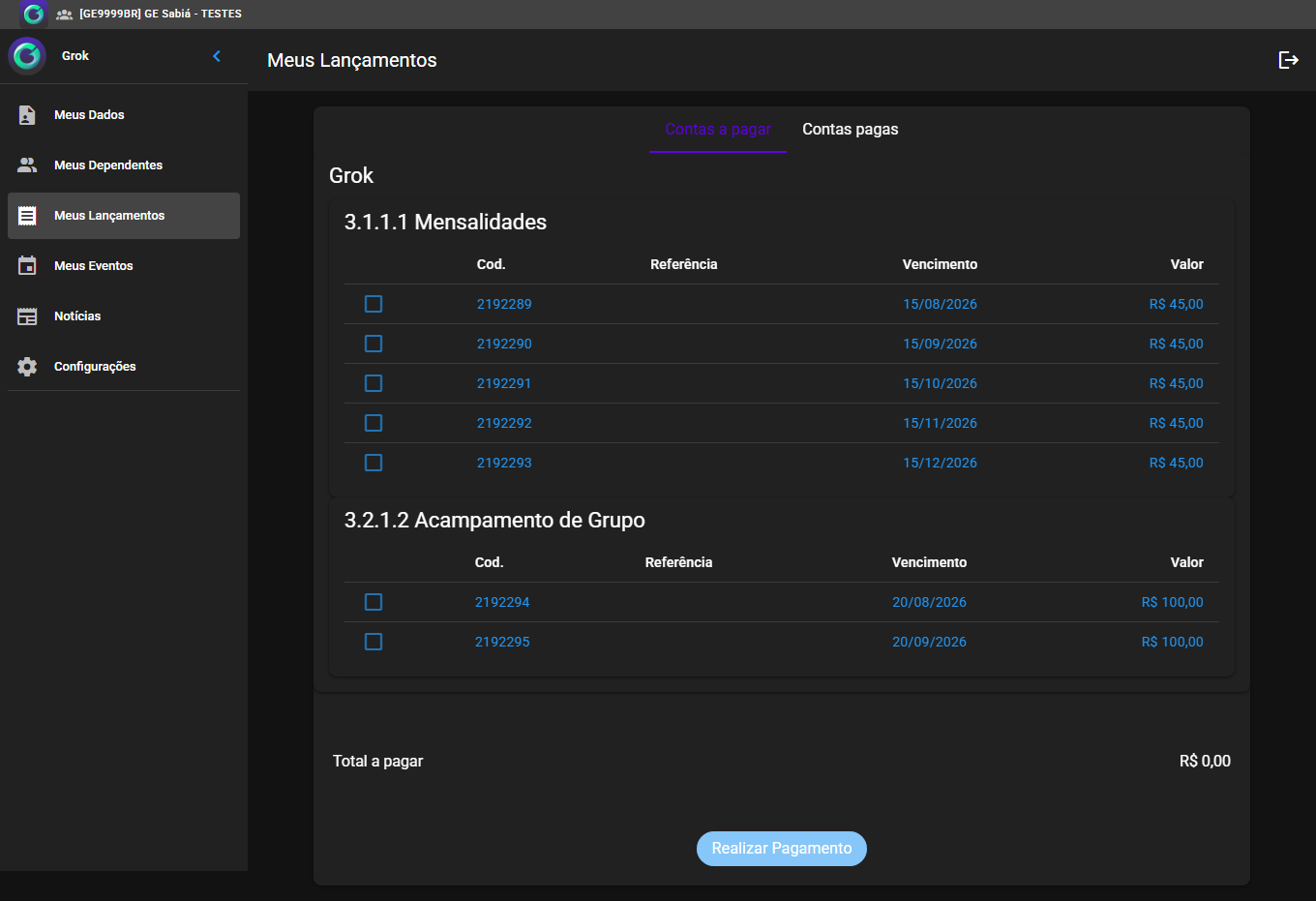Screen dimensions: 1316x901
Task: Open Configurações from the sidebar
Action: pos(124,367)
